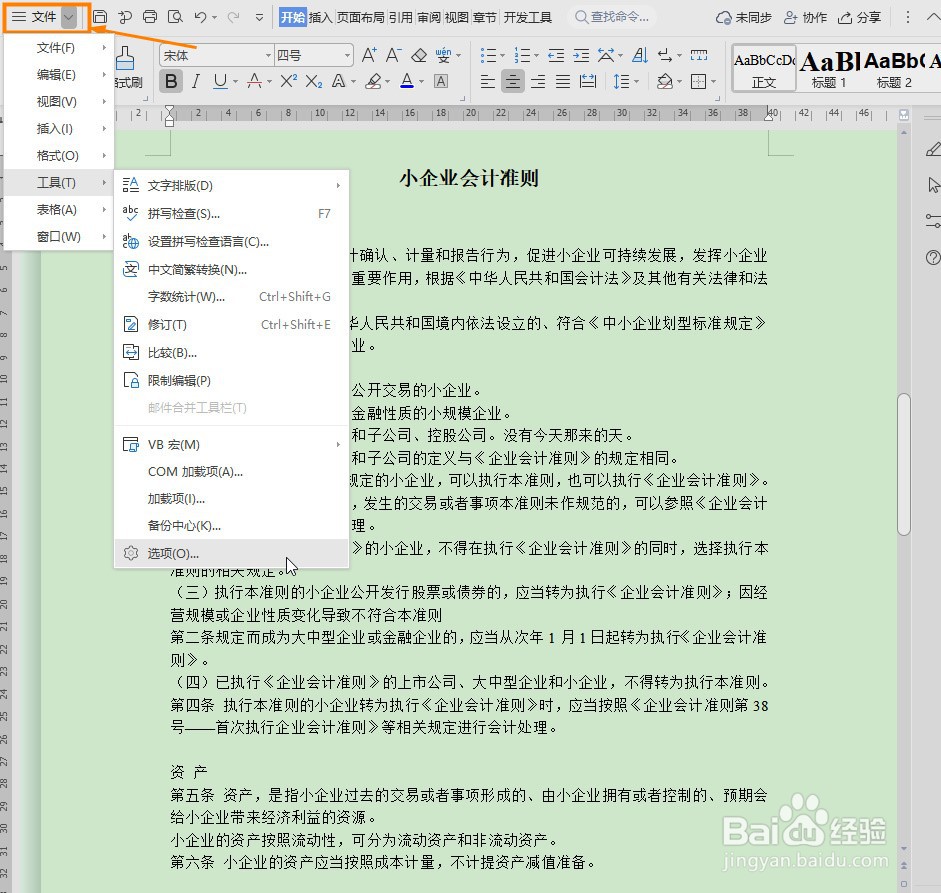Viewport: 941px width, 893px height.
Task: Apply the 标题 2 style
Action: 894,68
